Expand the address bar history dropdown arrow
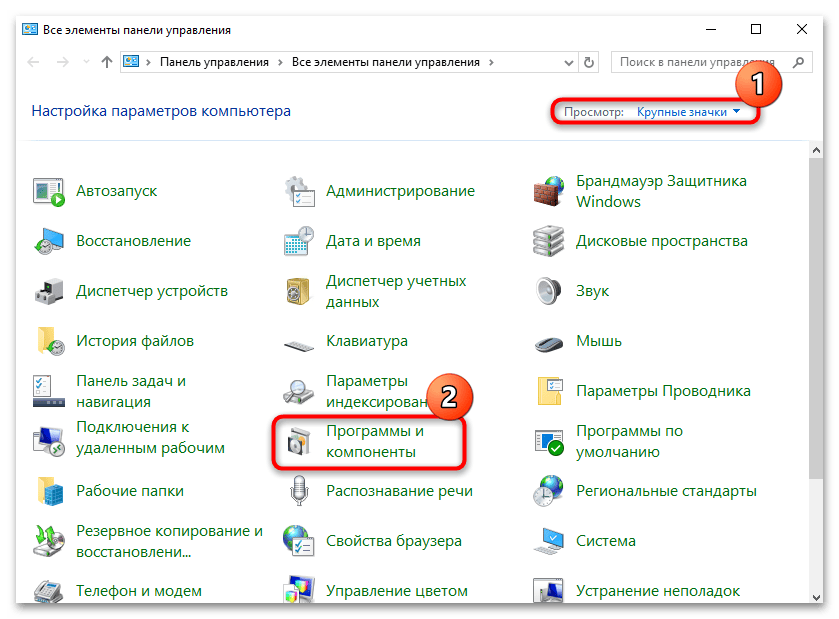Image resolution: width=839 pixels, height=619 pixels. (x=568, y=62)
